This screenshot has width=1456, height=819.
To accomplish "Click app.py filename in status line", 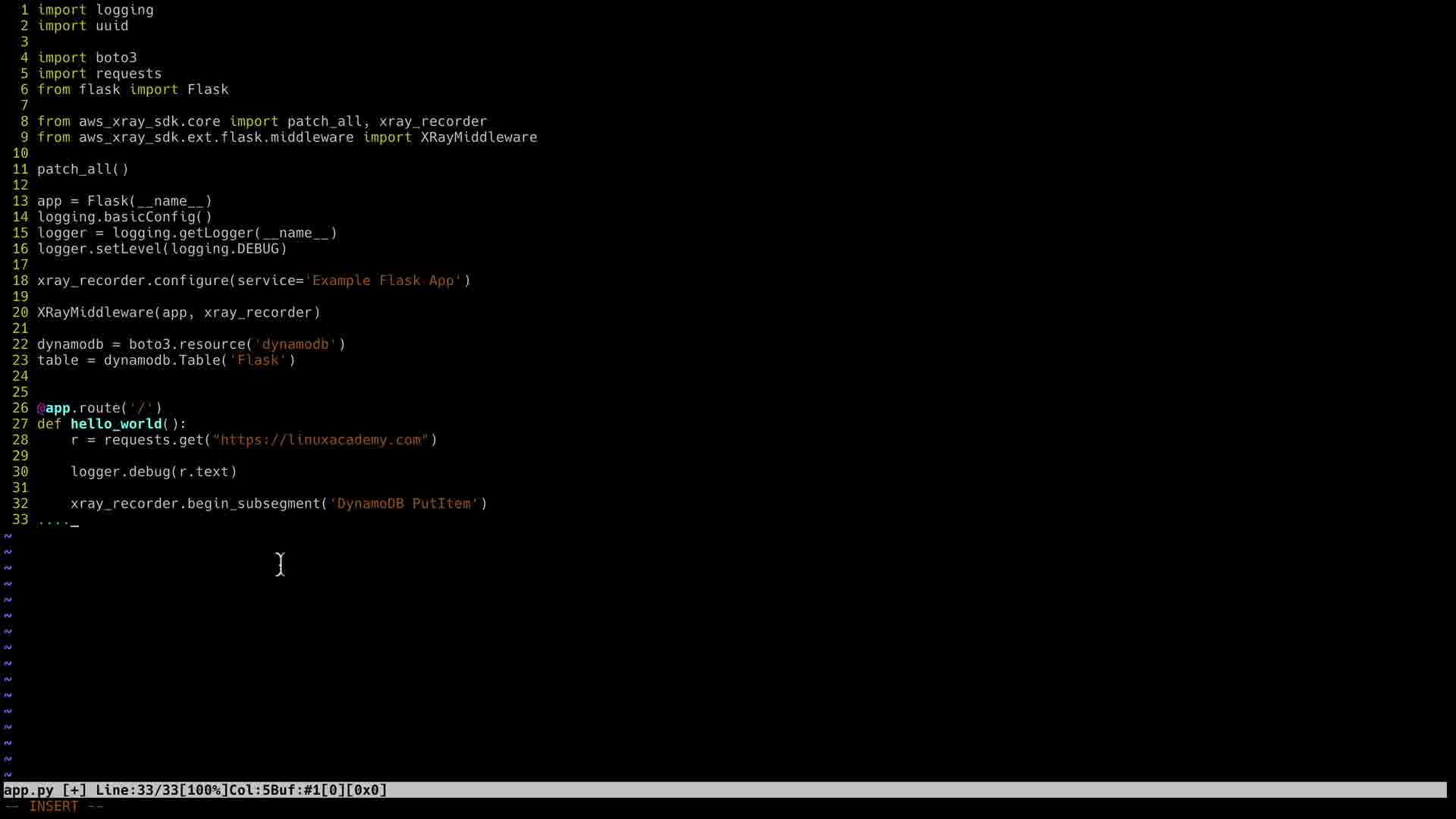I will 29,790.
